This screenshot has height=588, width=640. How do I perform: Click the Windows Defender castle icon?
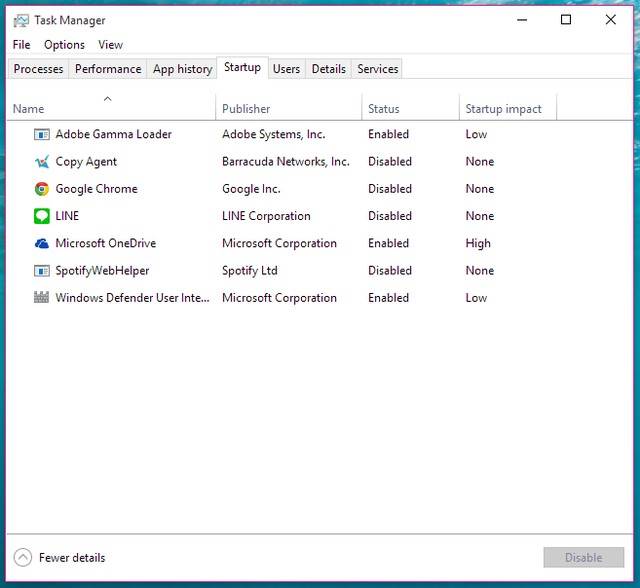click(x=41, y=297)
